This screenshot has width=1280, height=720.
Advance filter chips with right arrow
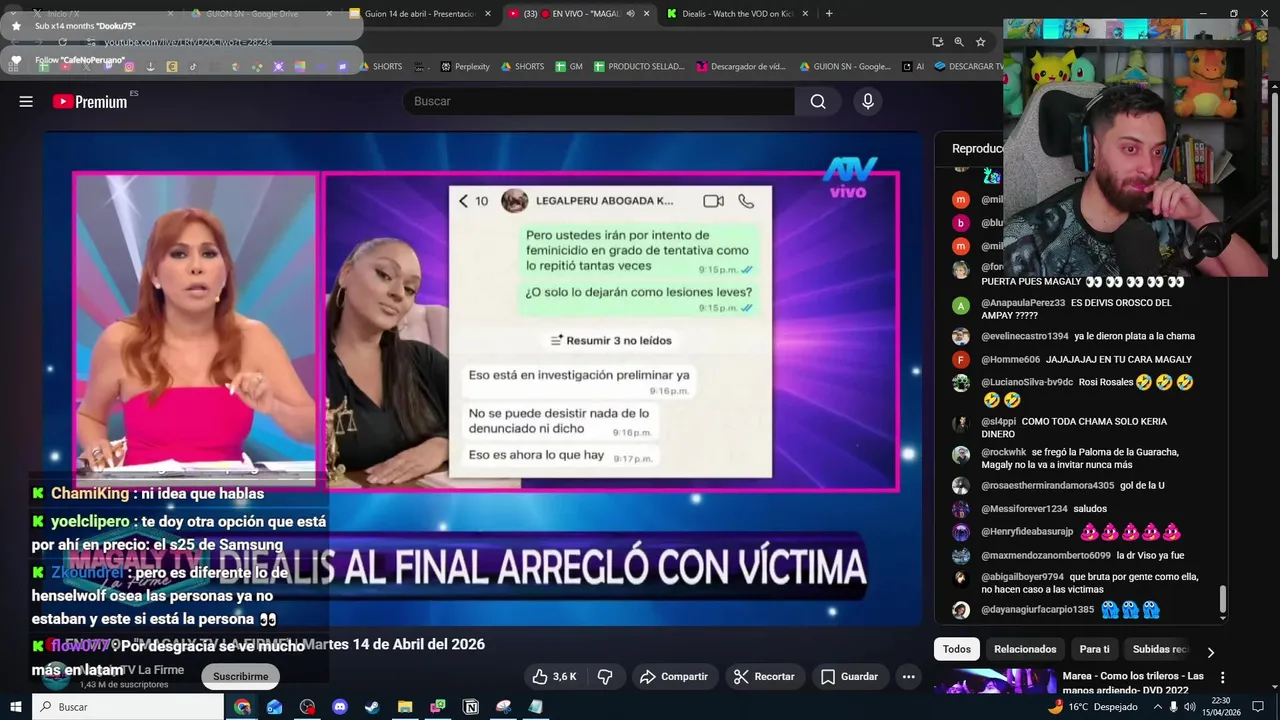click(x=1210, y=652)
